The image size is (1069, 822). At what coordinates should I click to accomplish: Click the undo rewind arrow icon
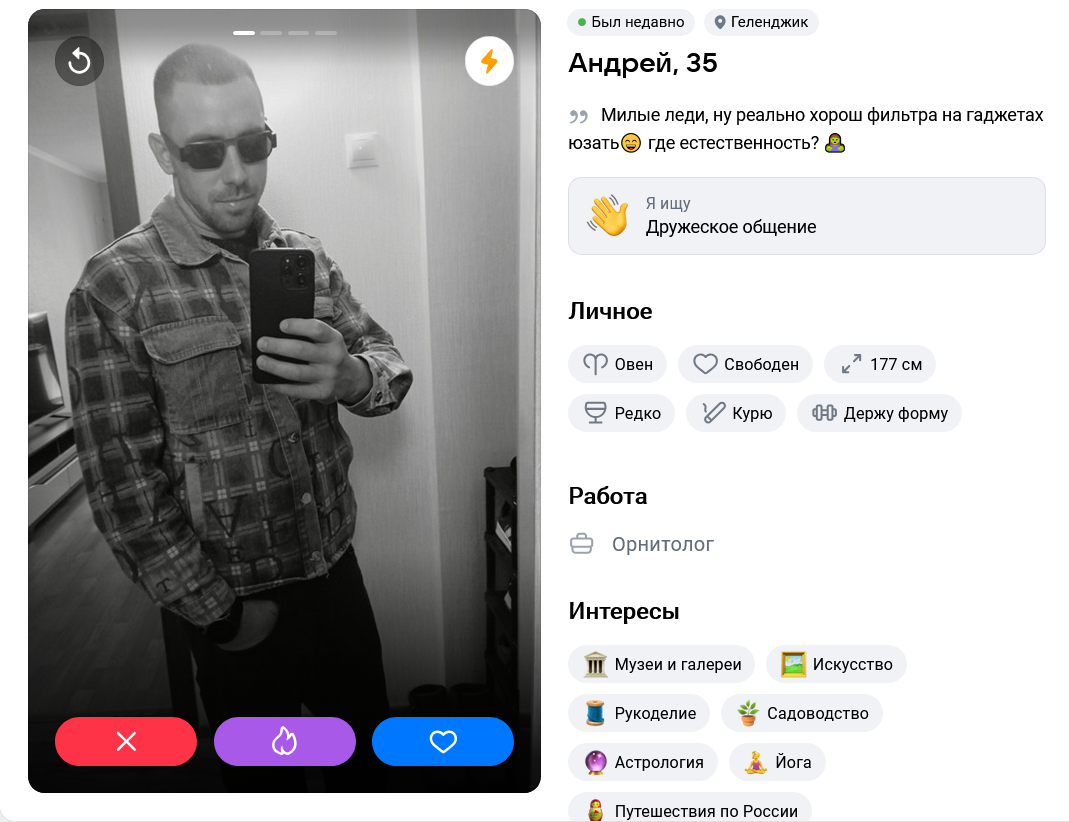tap(79, 61)
